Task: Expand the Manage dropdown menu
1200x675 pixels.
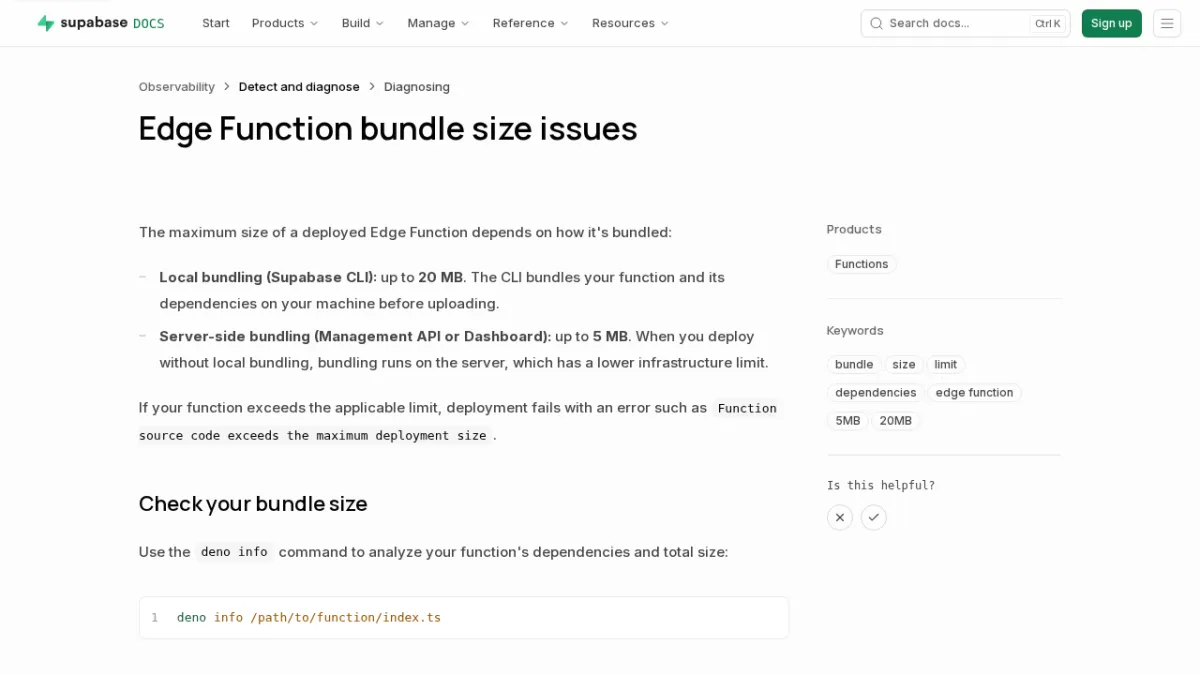Action: tap(438, 23)
